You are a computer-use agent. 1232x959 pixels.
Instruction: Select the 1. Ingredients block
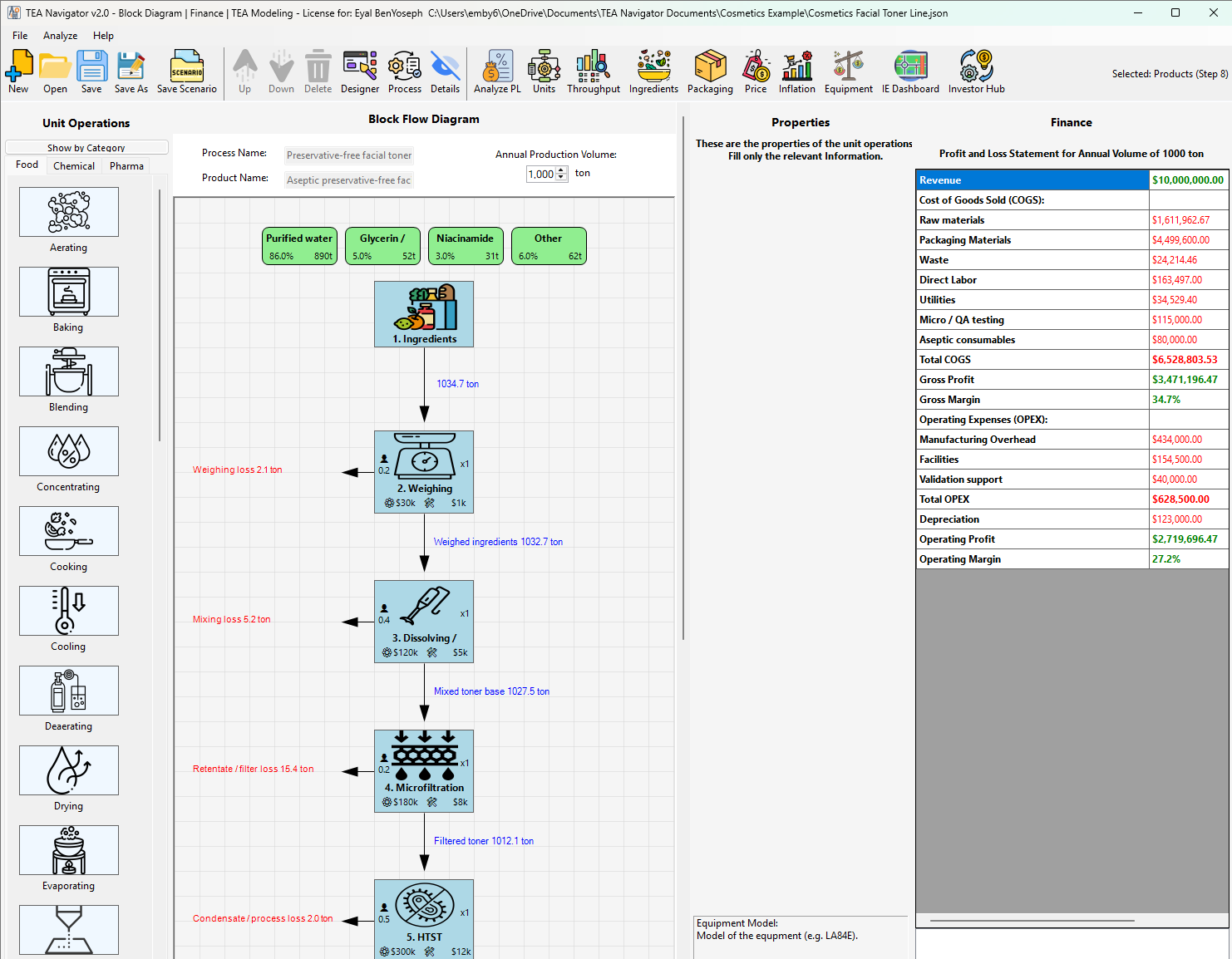pyautogui.click(x=424, y=314)
